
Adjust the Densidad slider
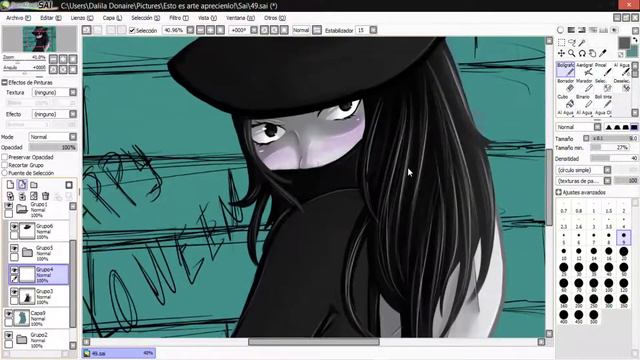(614, 158)
